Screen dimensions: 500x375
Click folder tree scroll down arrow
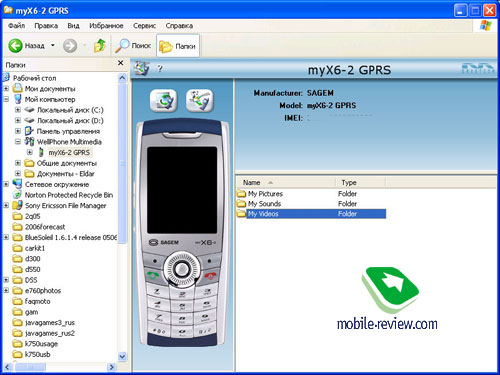(x=122, y=356)
